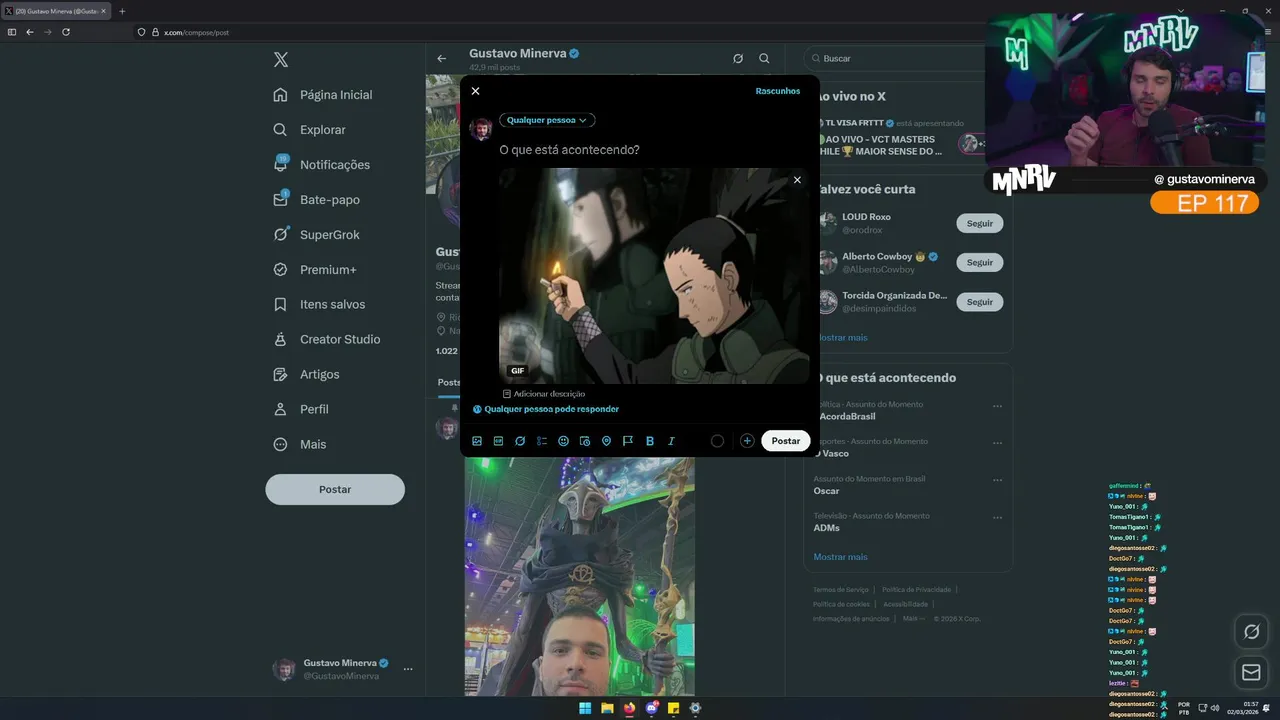This screenshot has height=720, width=1280.
Task: Click the post text field
Action: [654, 150]
